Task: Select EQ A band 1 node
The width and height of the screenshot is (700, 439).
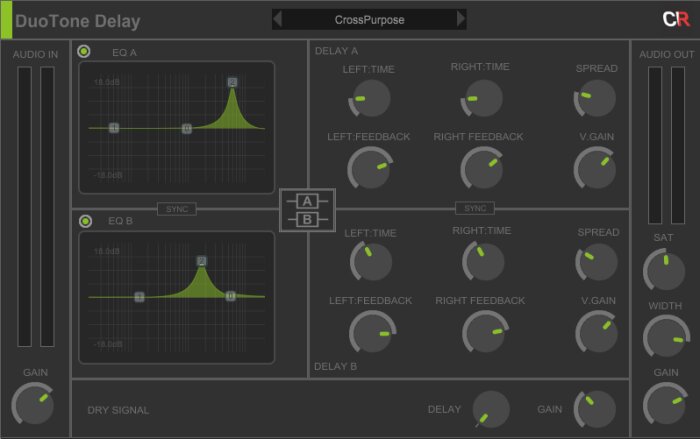Action: pyautogui.click(x=114, y=128)
